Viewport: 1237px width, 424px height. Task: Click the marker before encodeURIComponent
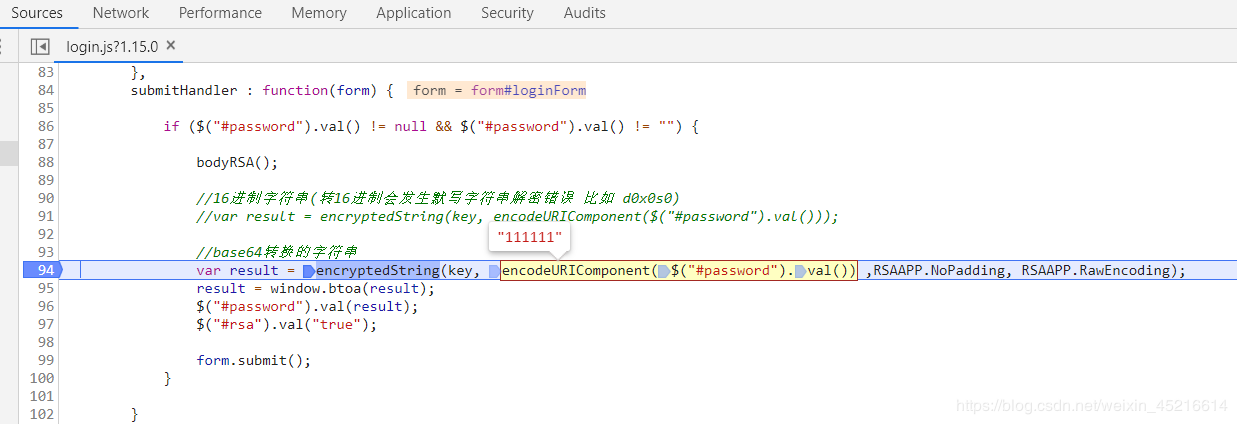(495, 271)
